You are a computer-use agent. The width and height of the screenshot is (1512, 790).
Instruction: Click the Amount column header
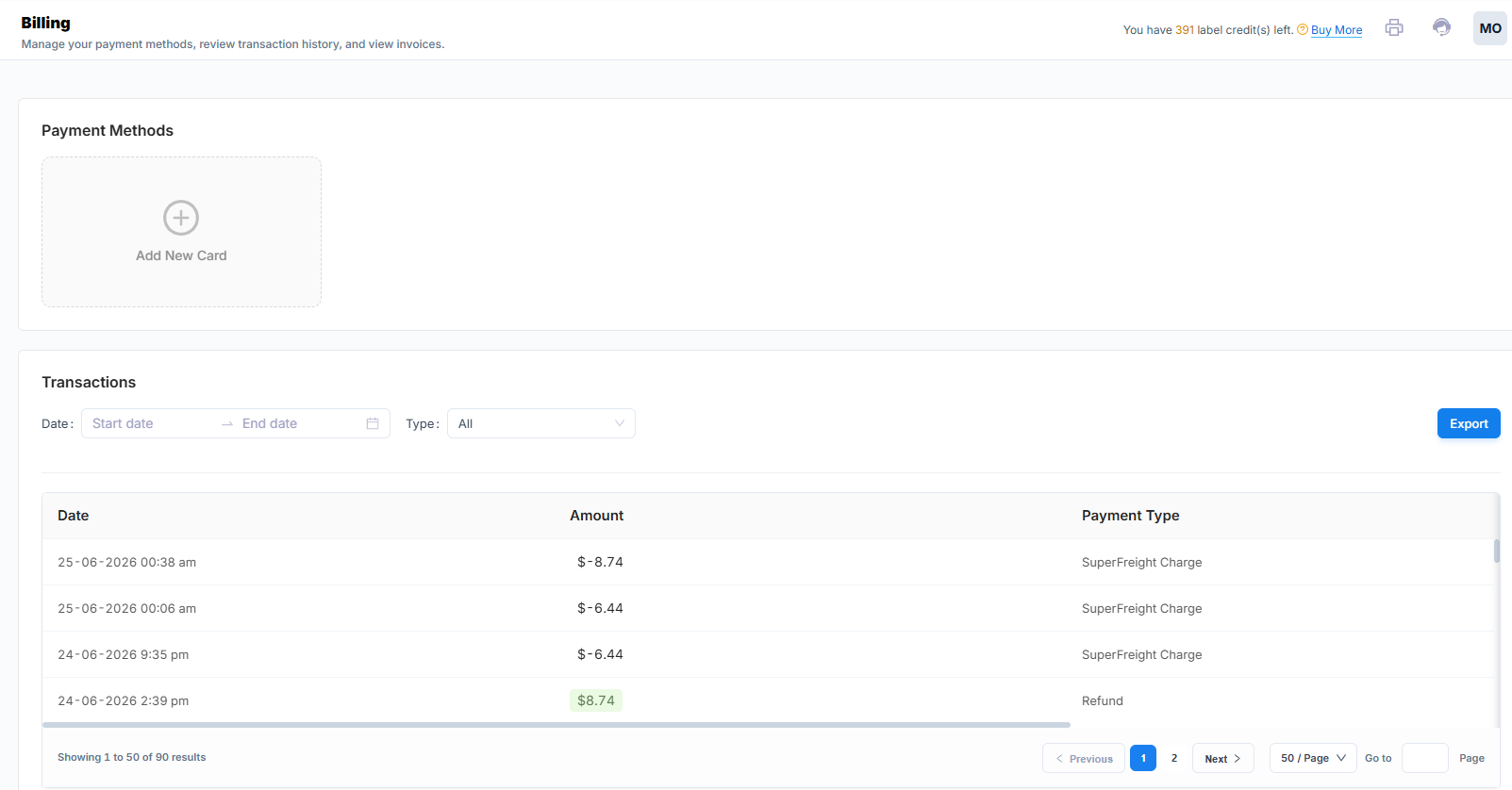[x=596, y=516]
